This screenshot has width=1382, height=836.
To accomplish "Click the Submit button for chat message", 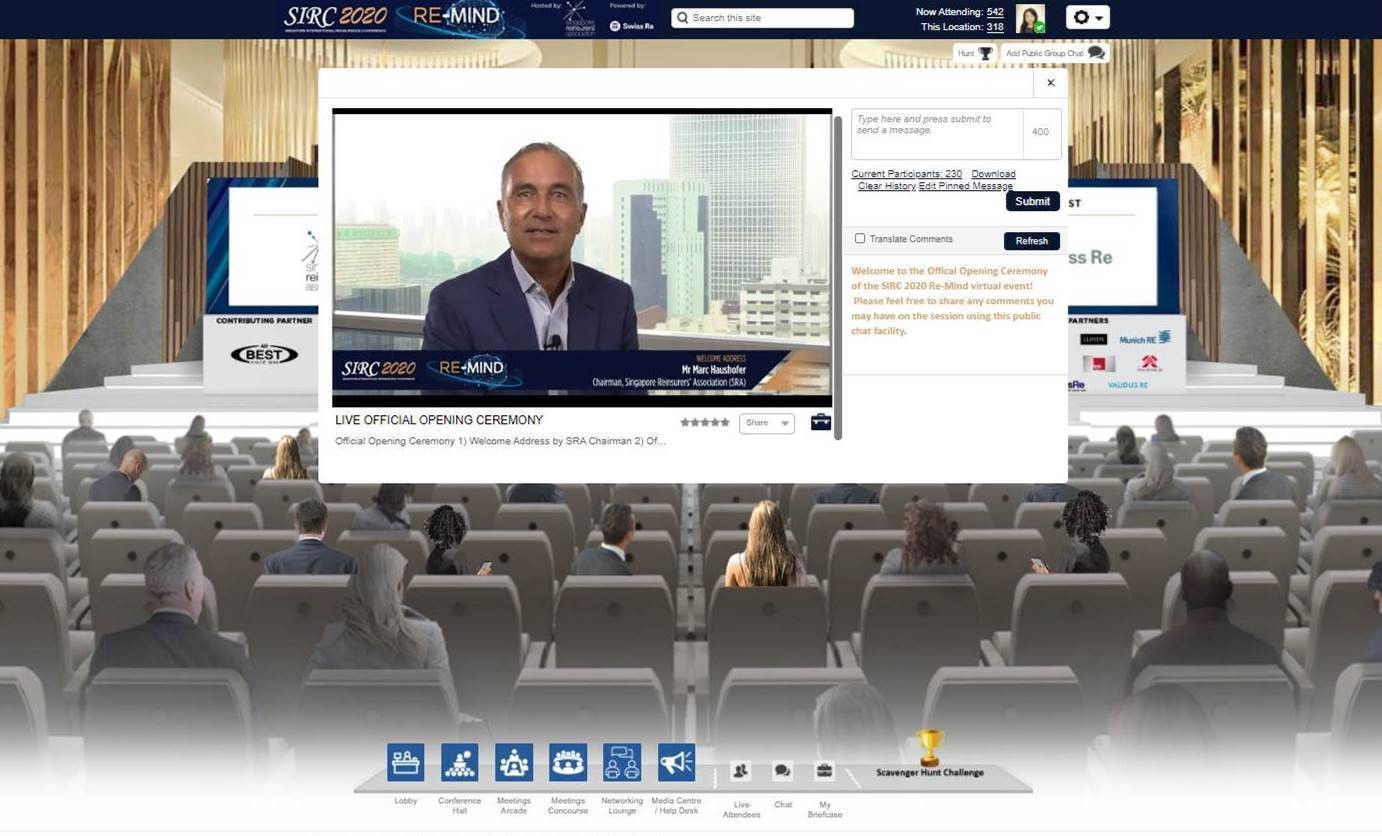I will click(x=1032, y=201).
